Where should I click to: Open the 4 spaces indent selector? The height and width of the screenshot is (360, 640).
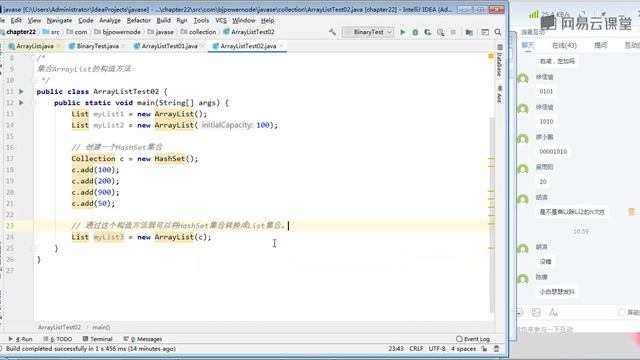coord(463,349)
